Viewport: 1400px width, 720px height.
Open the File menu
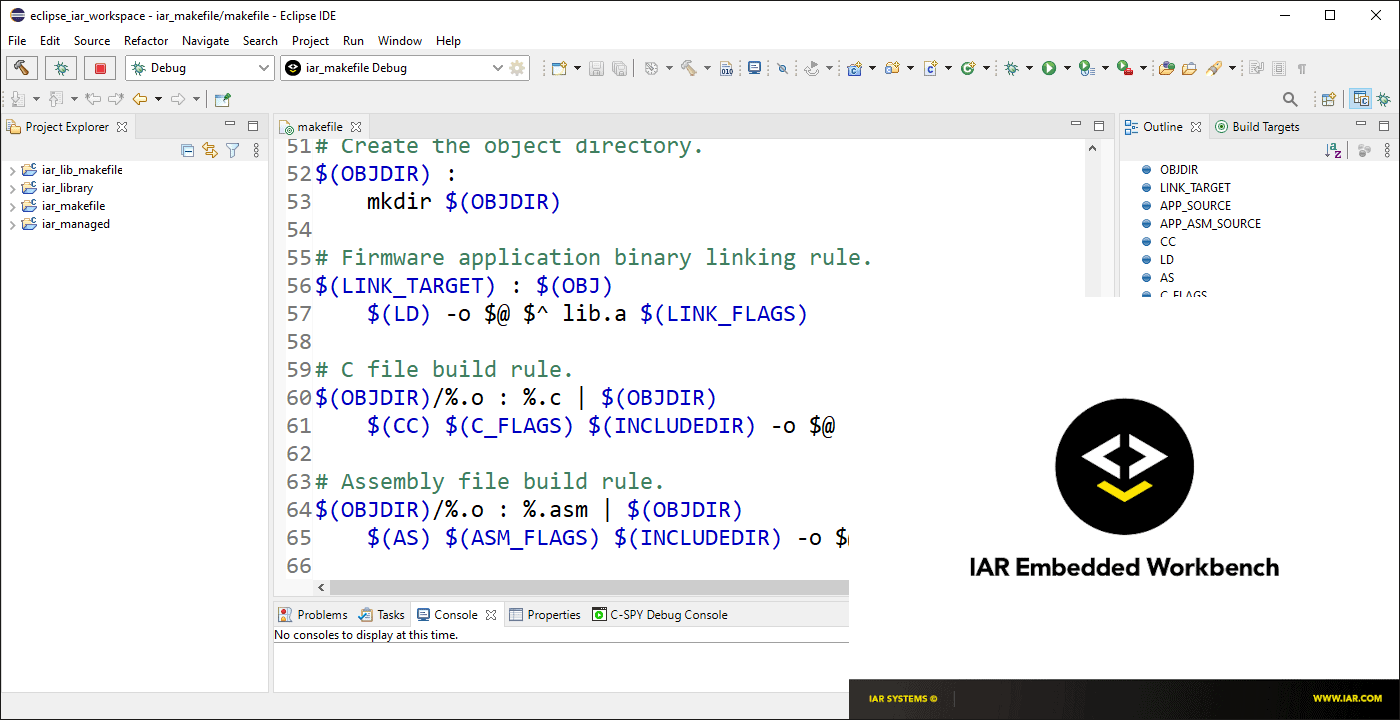coord(17,41)
